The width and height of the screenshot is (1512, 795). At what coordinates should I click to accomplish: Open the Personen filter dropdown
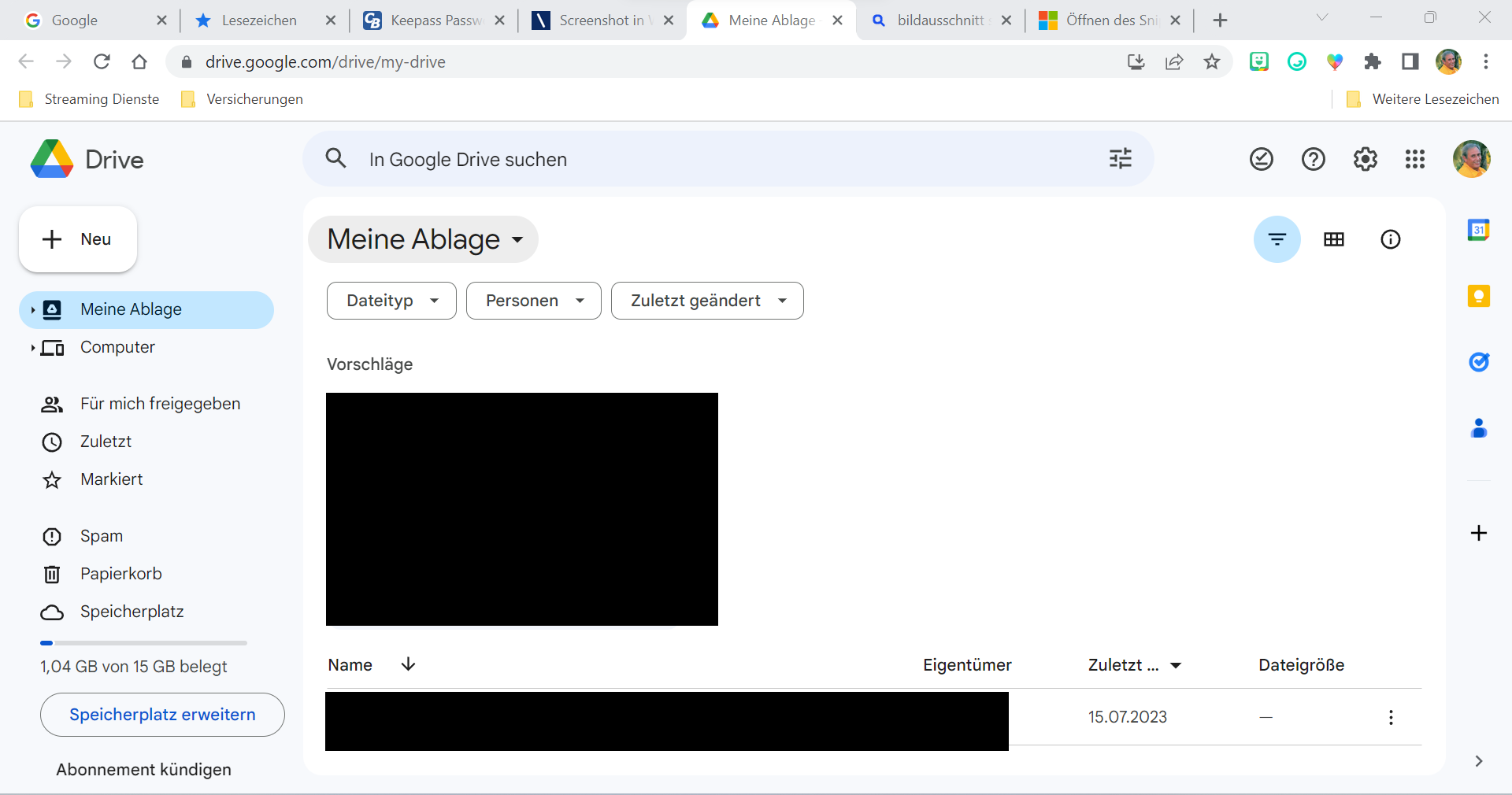pos(533,301)
